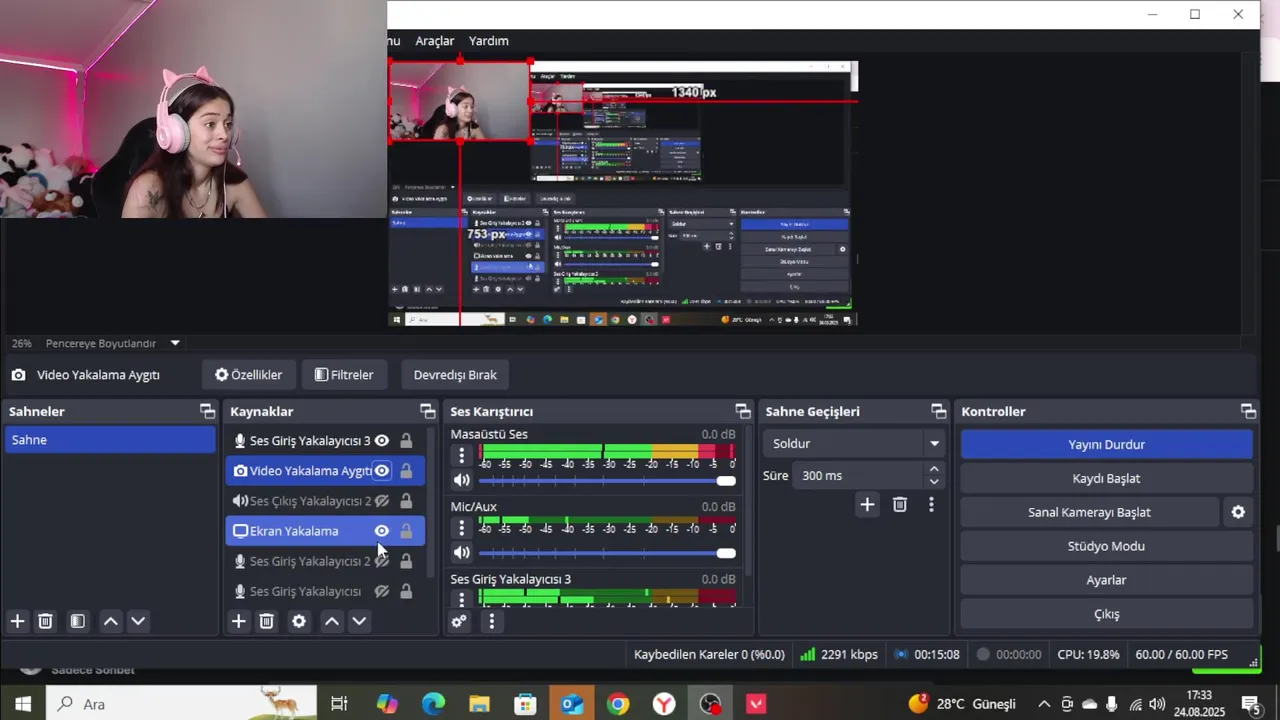This screenshot has width=1280, height=720.
Task: Hide the Ekran Yakalama source
Action: pos(381,531)
